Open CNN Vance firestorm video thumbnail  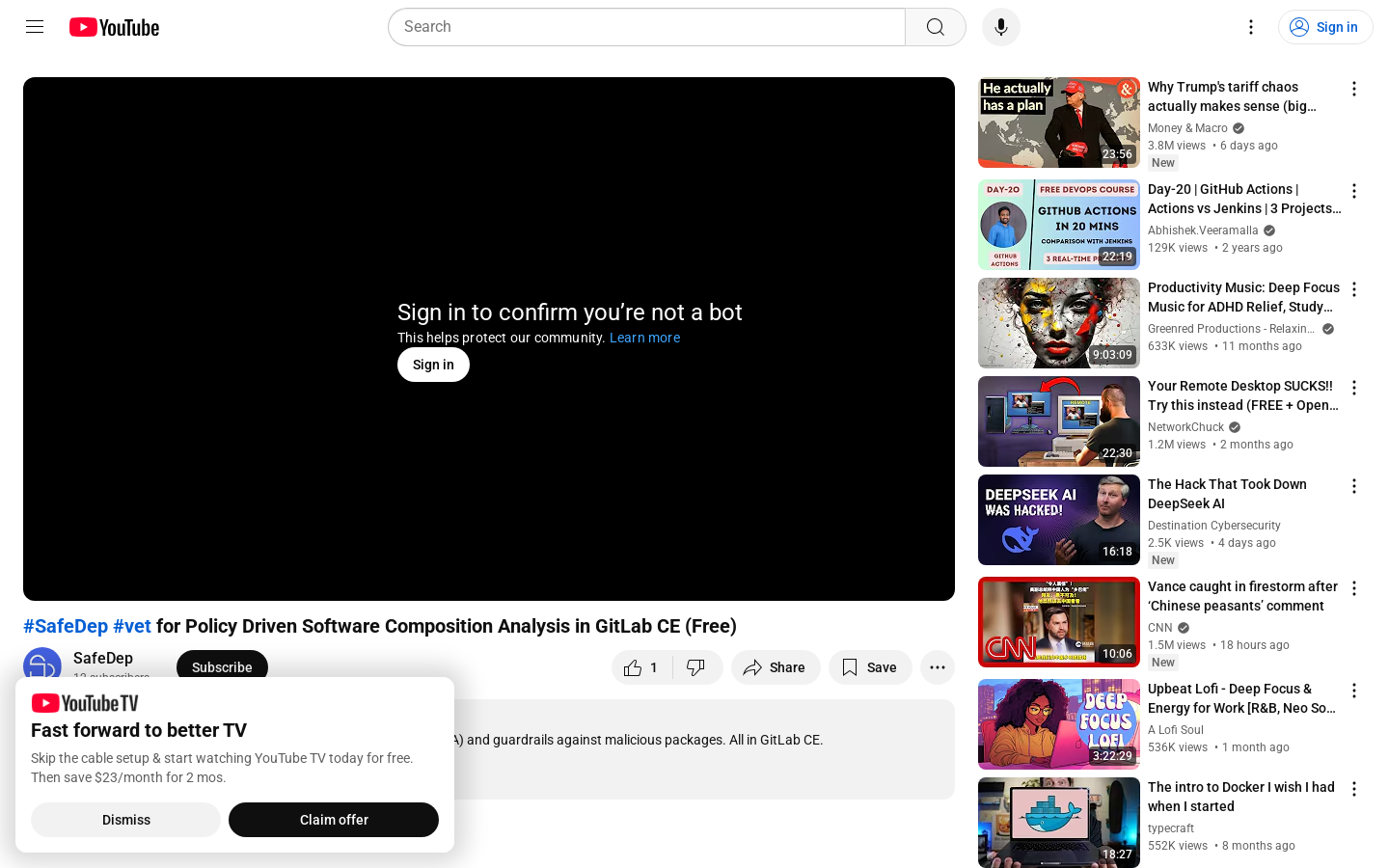[x=1059, y=622]
